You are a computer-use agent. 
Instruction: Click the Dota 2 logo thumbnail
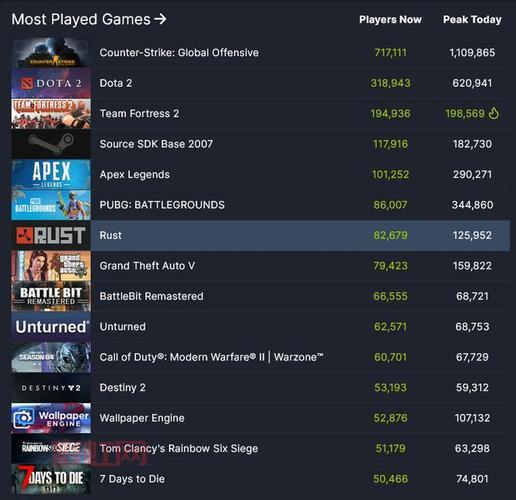51,83
